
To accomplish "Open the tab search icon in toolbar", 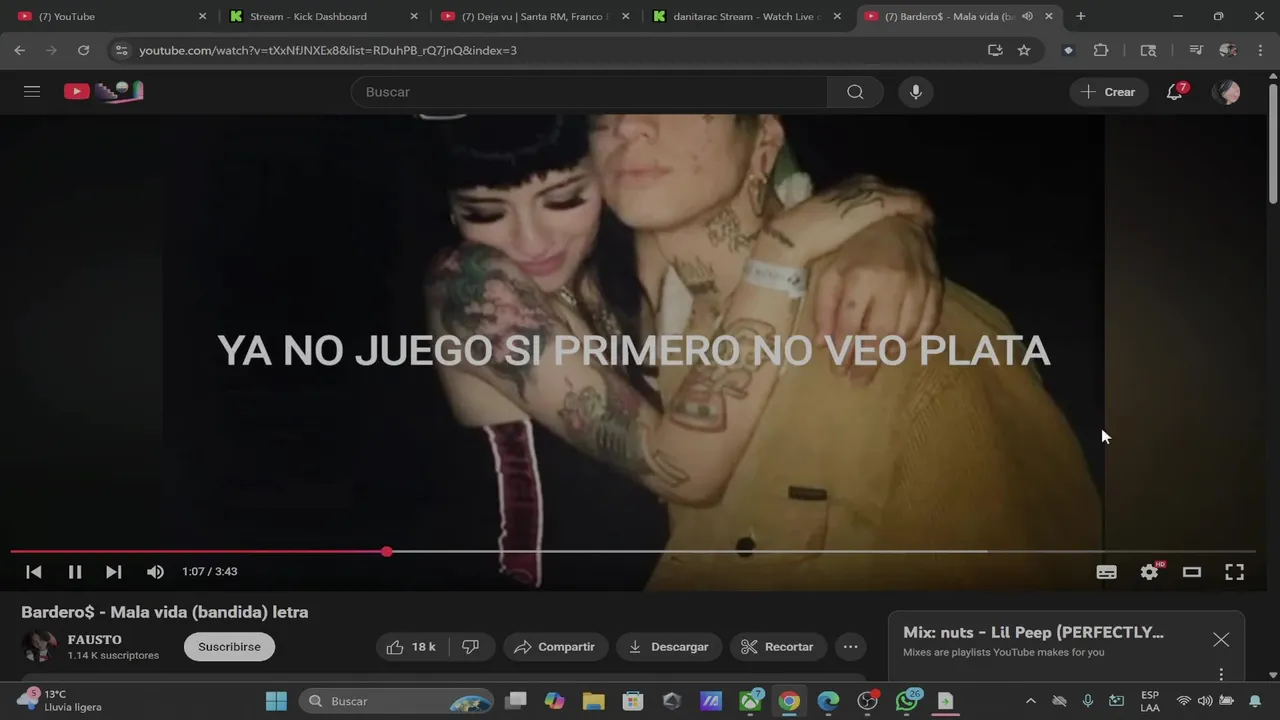I will tap(1148, 50).
